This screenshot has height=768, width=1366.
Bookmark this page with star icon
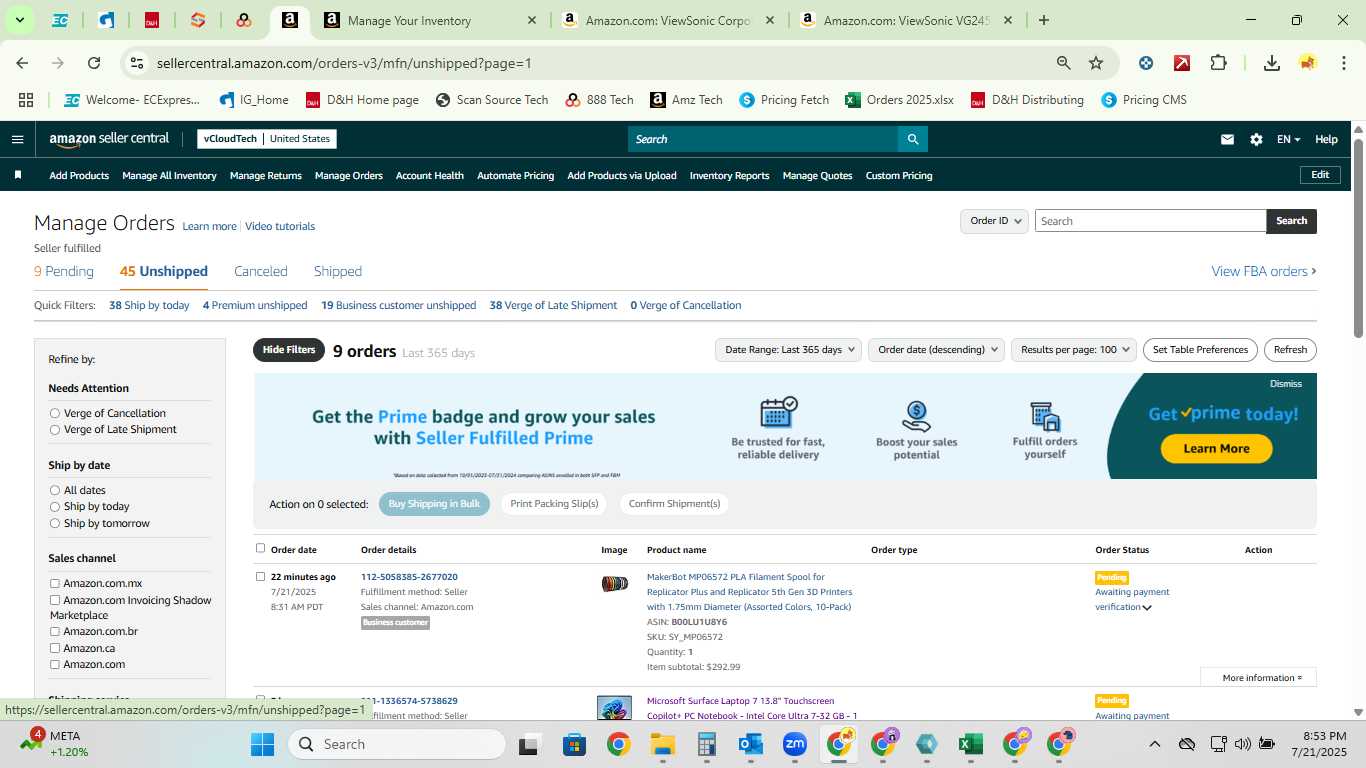coord(1096,63)
